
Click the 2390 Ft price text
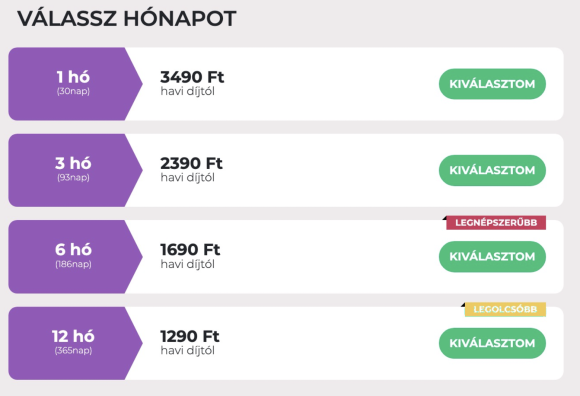point(191,163)
